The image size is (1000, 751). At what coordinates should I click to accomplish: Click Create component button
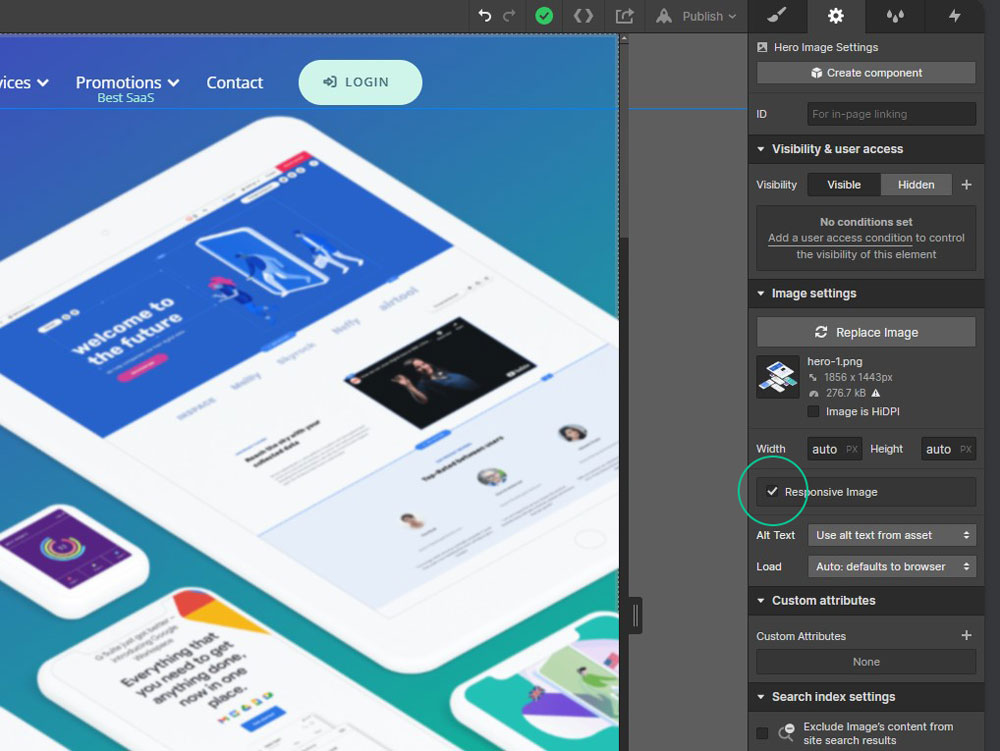click(x=866, y=73)
